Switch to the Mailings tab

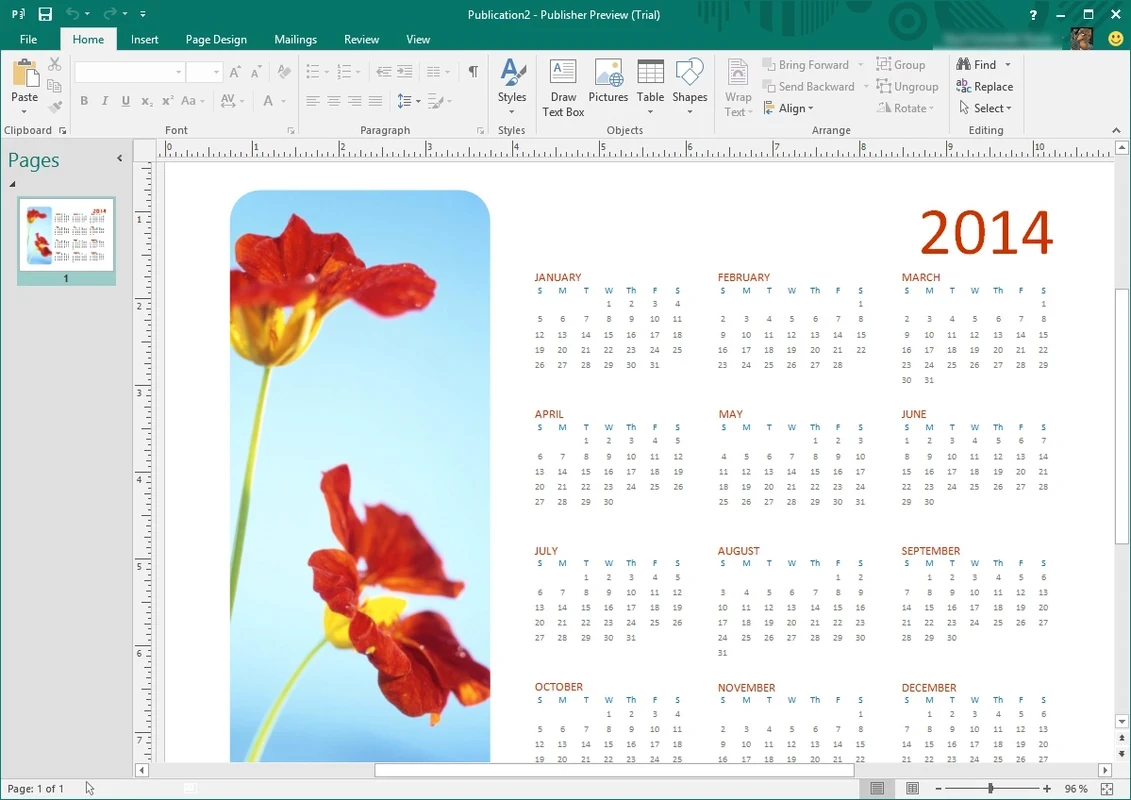tap(295, 39)
